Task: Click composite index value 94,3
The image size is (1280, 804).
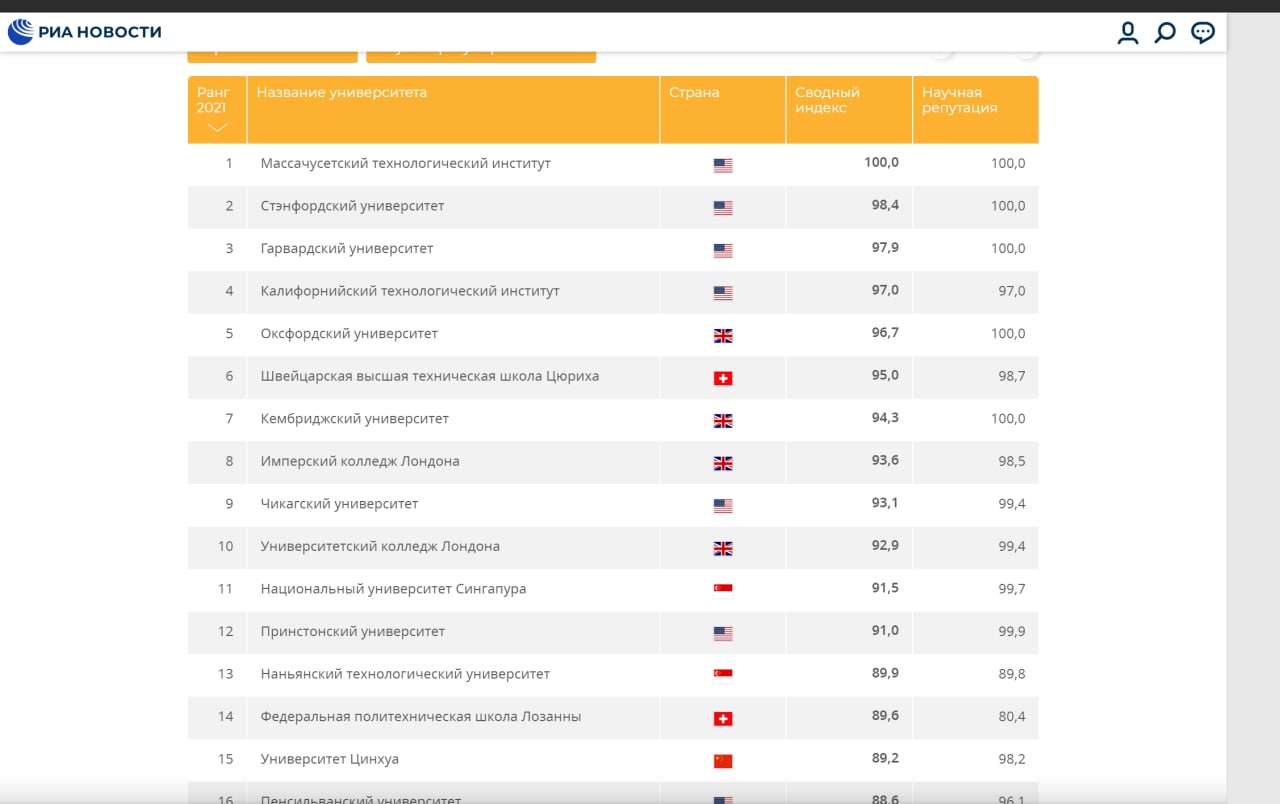Action: (885, 417)
